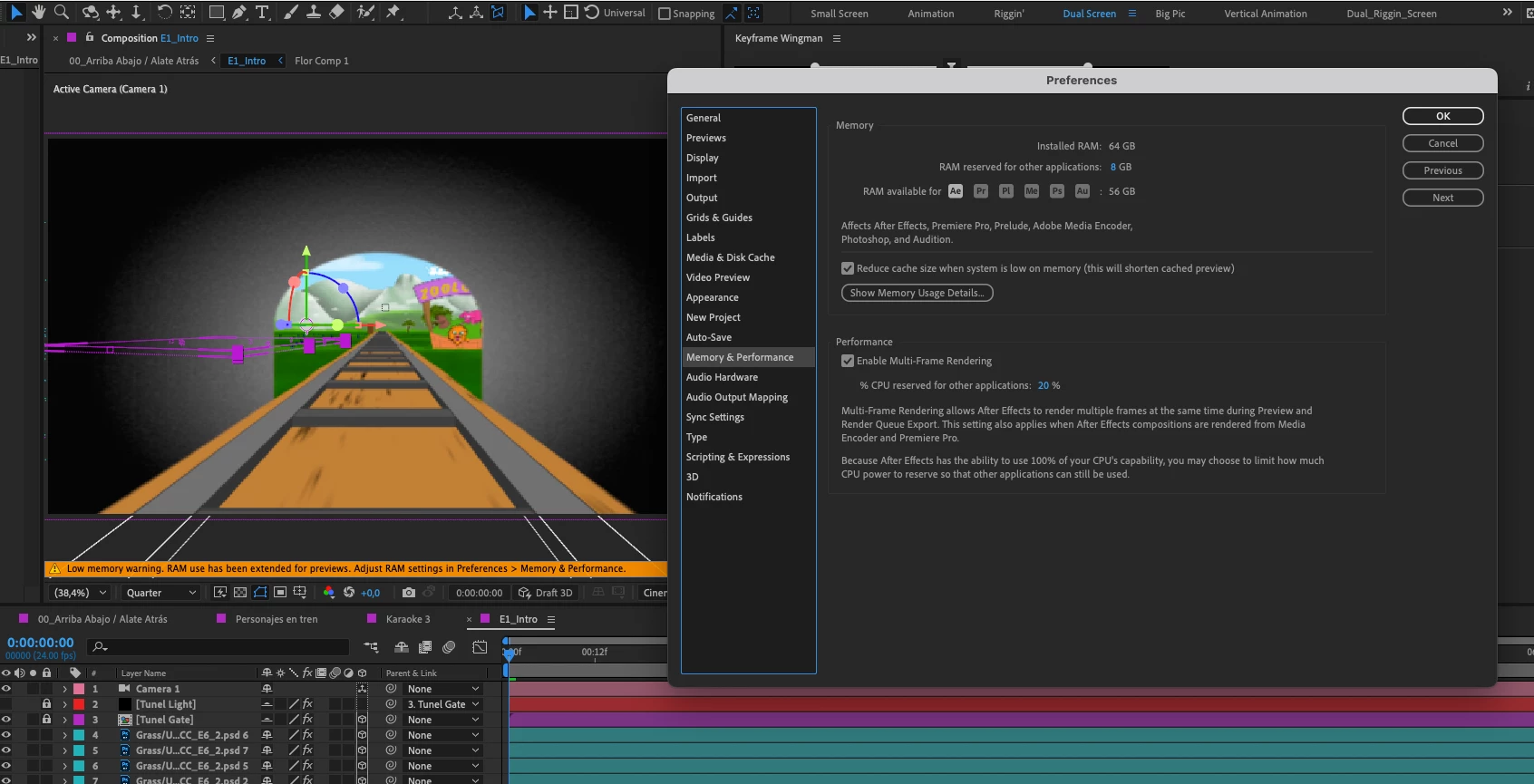The image size is (1534, 784).
Task: Open magnification dropdown showing 38,4%
Action: click(x=80, y=593)
